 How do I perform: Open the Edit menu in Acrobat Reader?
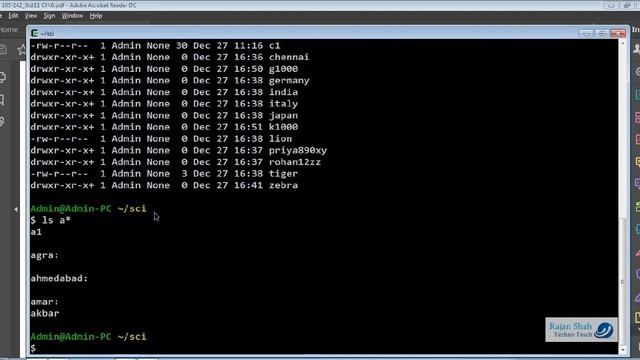pos(13,16)
